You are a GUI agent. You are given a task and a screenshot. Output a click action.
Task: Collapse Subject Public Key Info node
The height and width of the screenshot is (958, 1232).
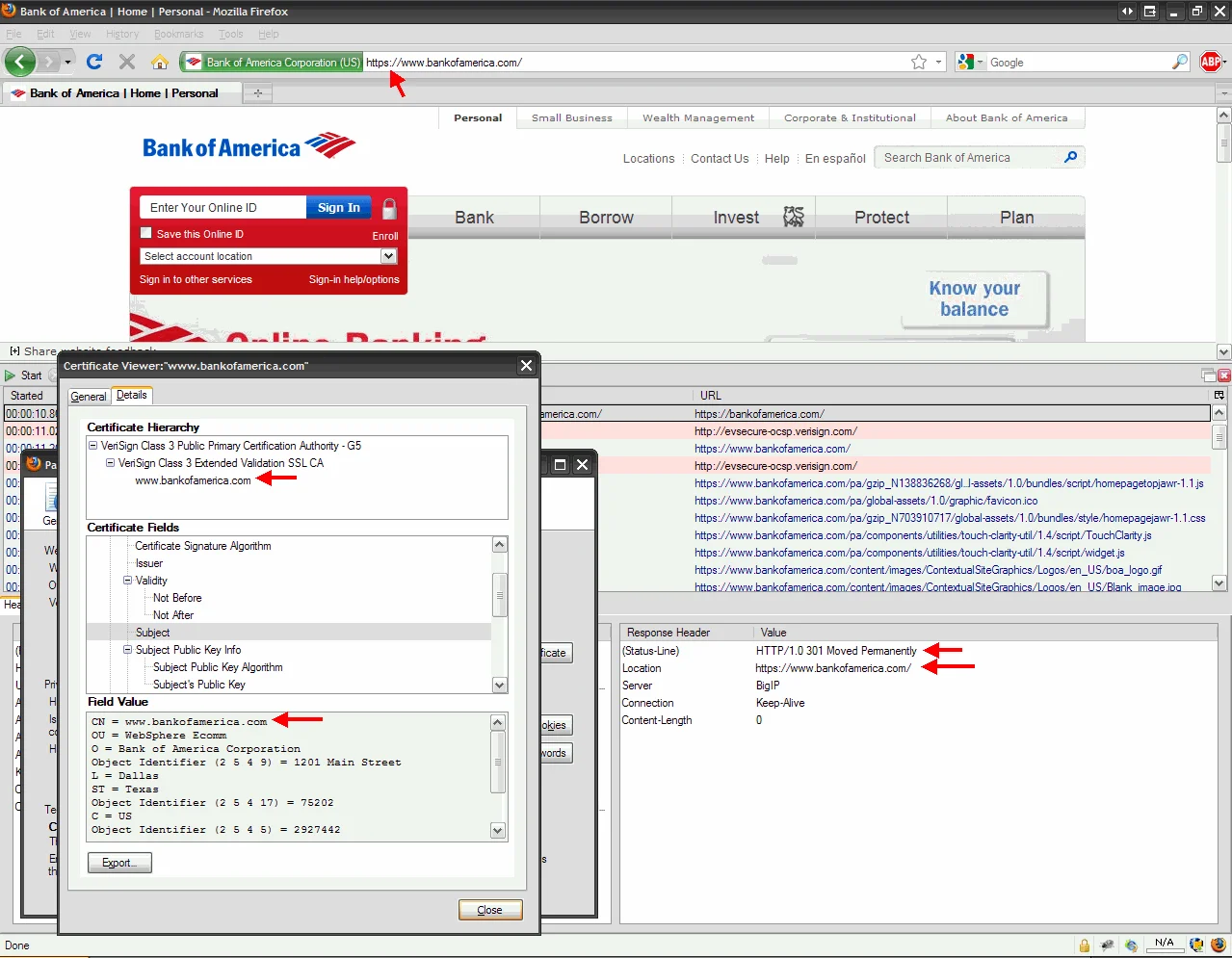pyautogui.click(x=128, y=650)
